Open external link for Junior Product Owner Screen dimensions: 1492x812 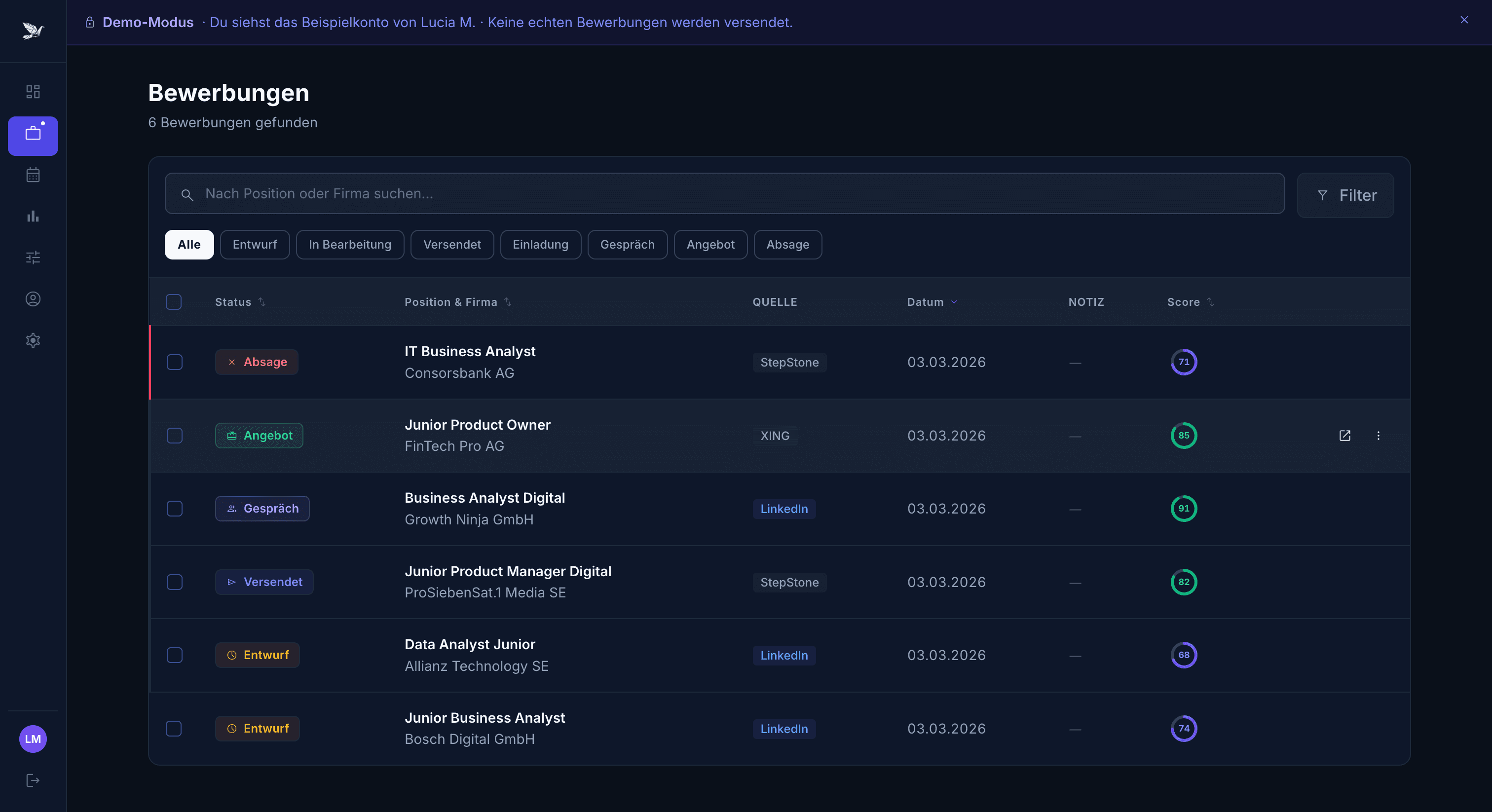click(x=1344, y=436)
